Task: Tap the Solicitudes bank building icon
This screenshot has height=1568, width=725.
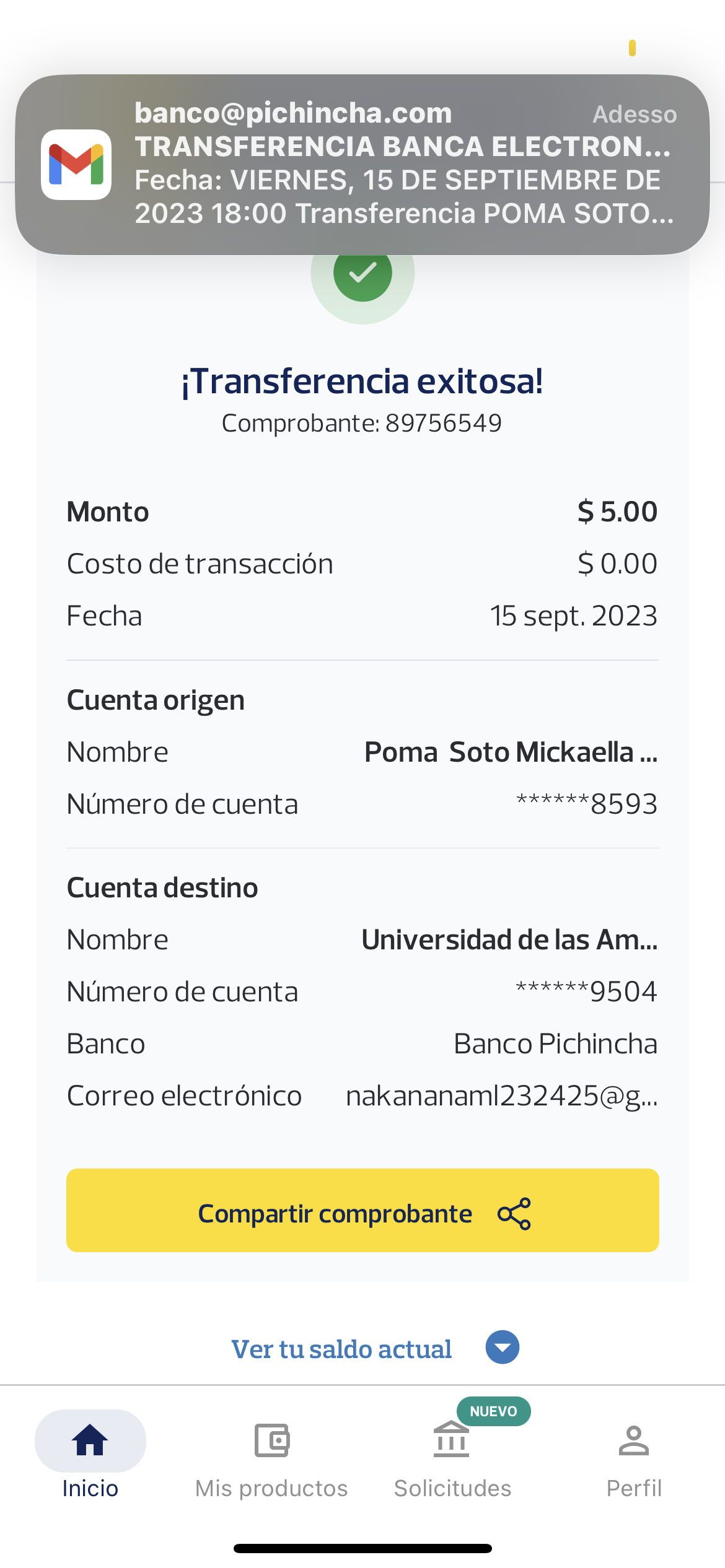Action: point(451,1440)
